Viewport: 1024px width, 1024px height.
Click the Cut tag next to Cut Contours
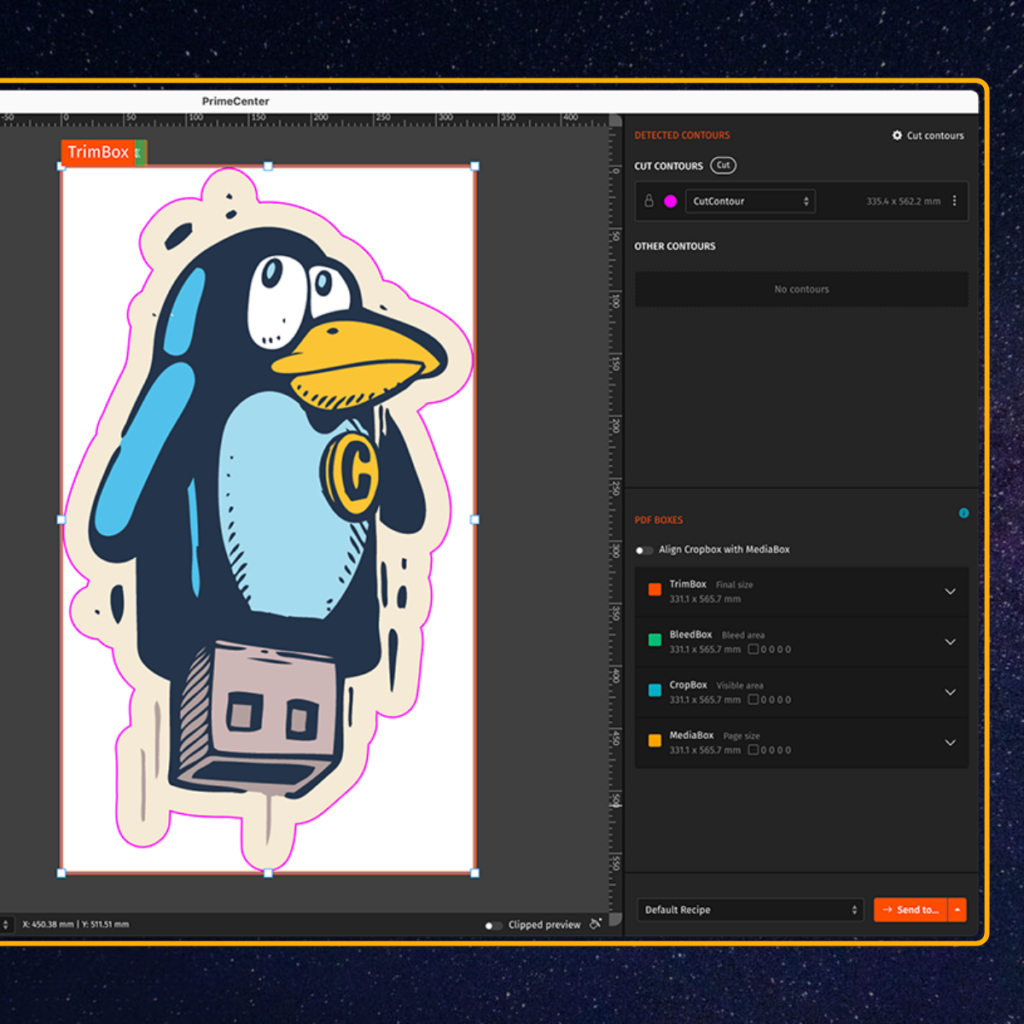(723, 166)
